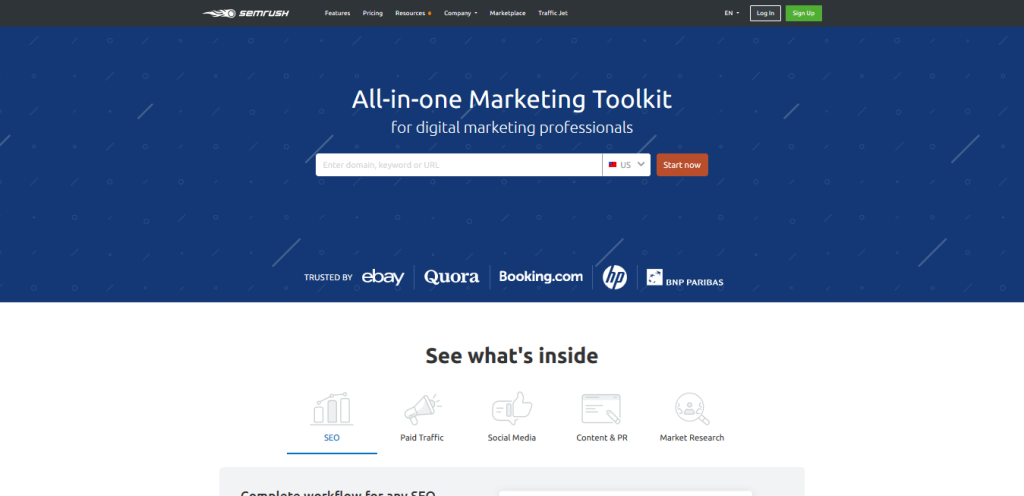Open the Features menu item
The width and height of the screenshot is (1024, 496).
pyautogui.click(x=337, y=13)
